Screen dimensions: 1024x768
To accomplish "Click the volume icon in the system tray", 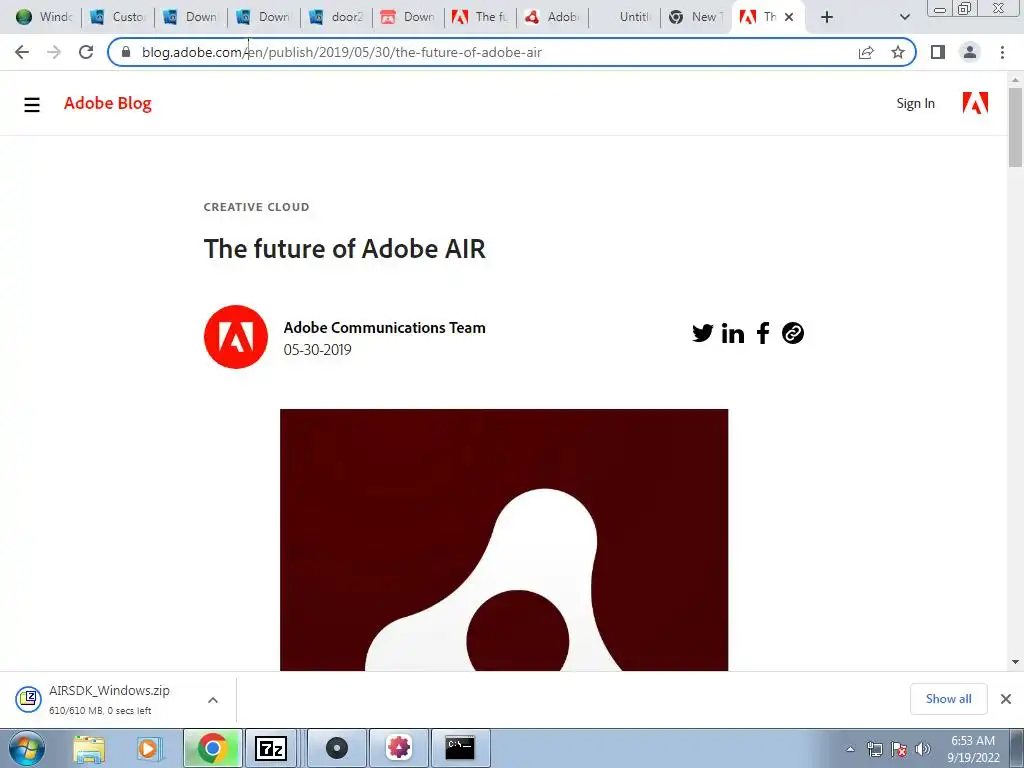I will (923, 749).
